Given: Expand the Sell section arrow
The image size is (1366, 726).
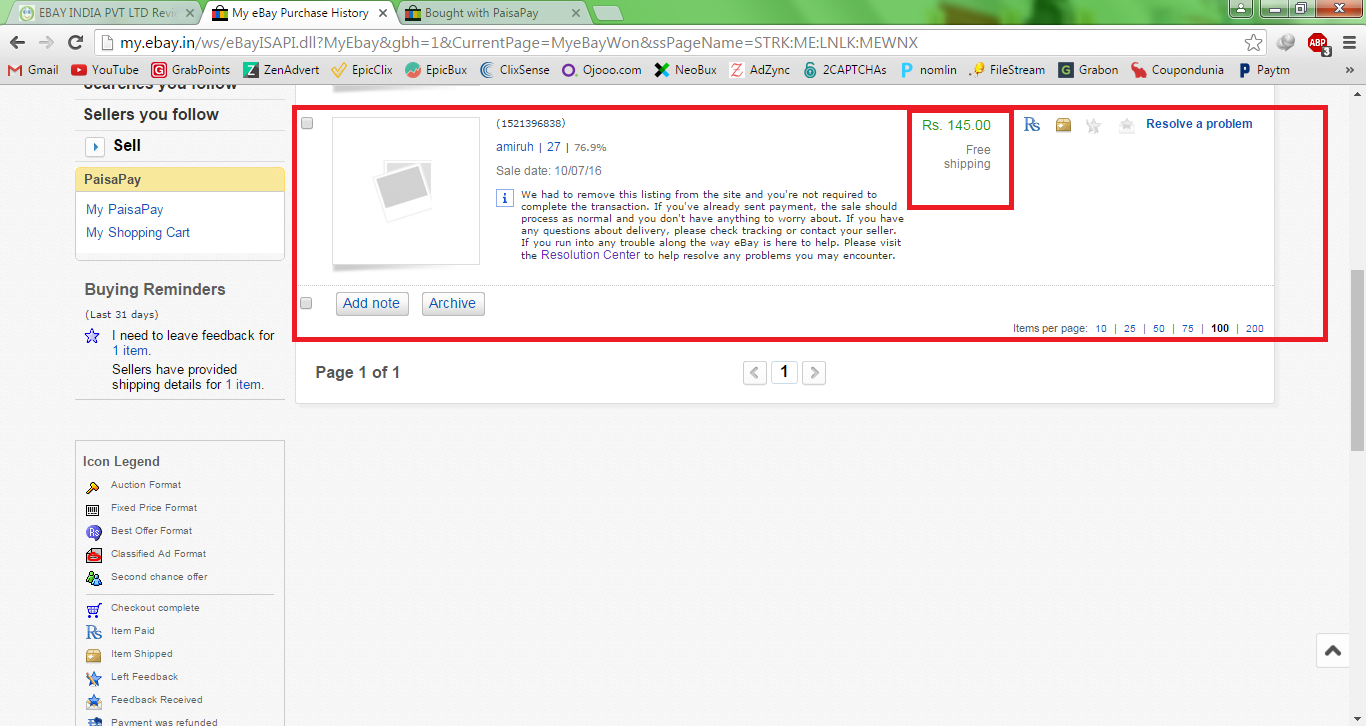Looking at the screenshot, I should pos(96,146).
